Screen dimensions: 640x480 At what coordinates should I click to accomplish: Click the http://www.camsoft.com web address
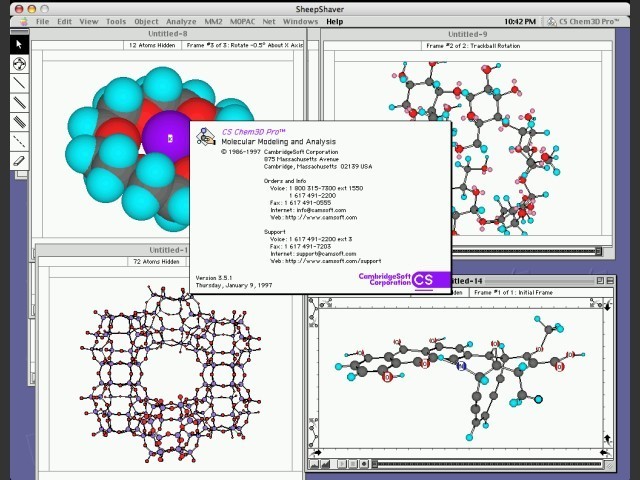tap(321, 218)
